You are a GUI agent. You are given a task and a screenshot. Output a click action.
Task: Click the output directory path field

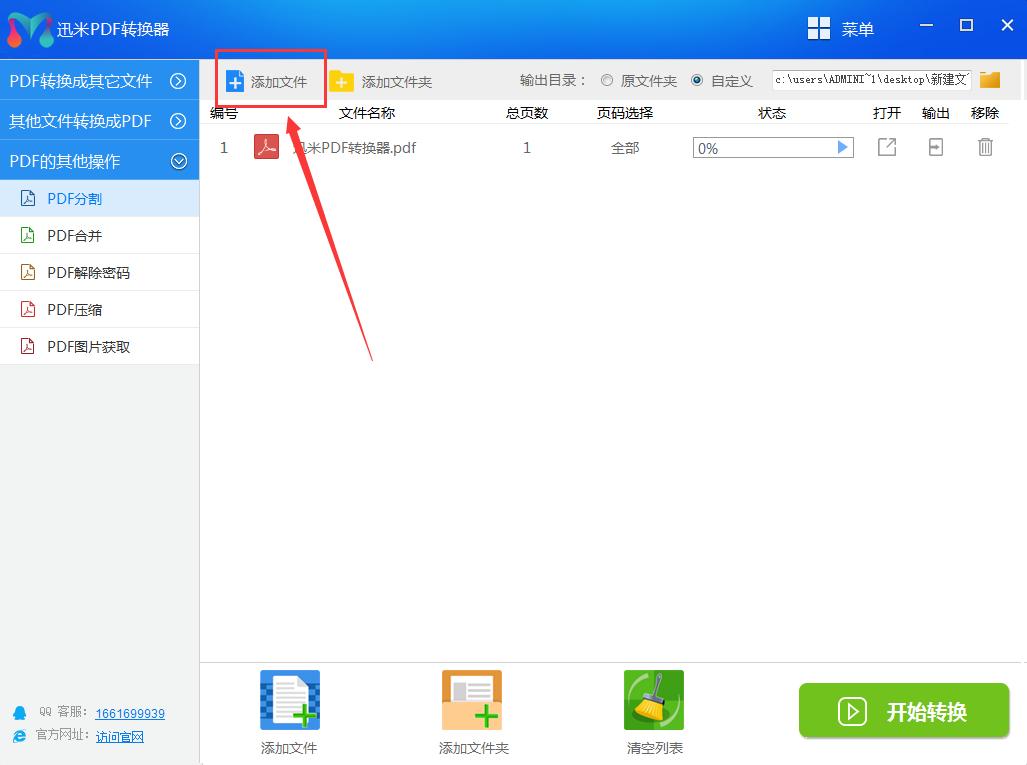tap(870, 80)
